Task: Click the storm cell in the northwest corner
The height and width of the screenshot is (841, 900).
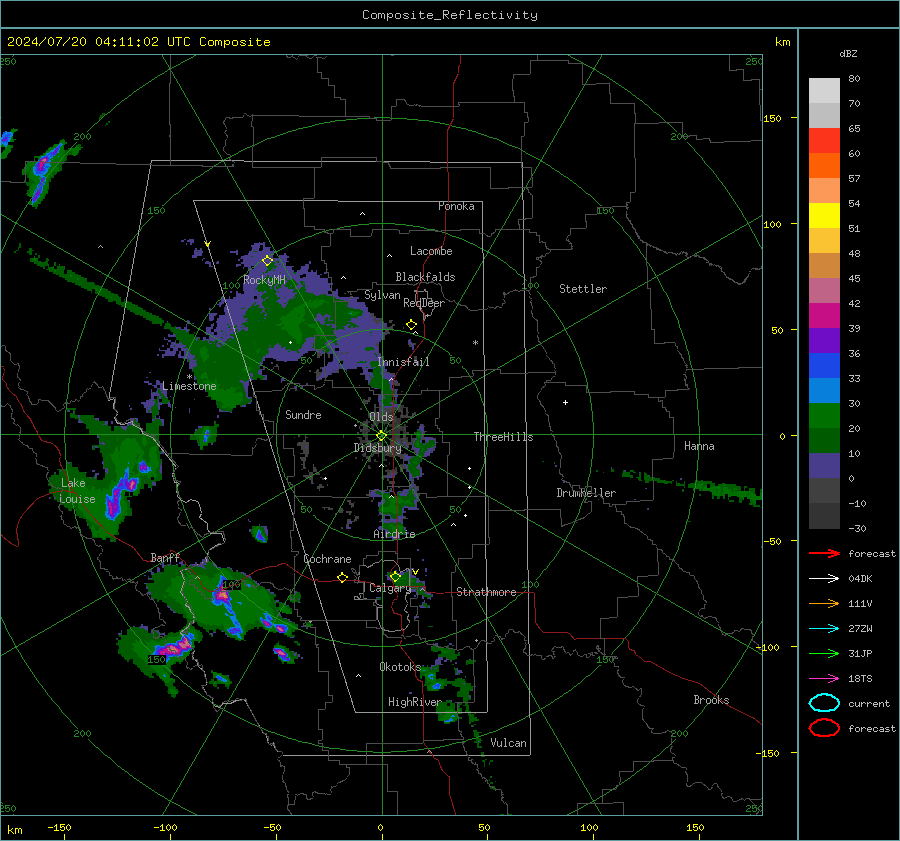Action: (x=43, y=171)
